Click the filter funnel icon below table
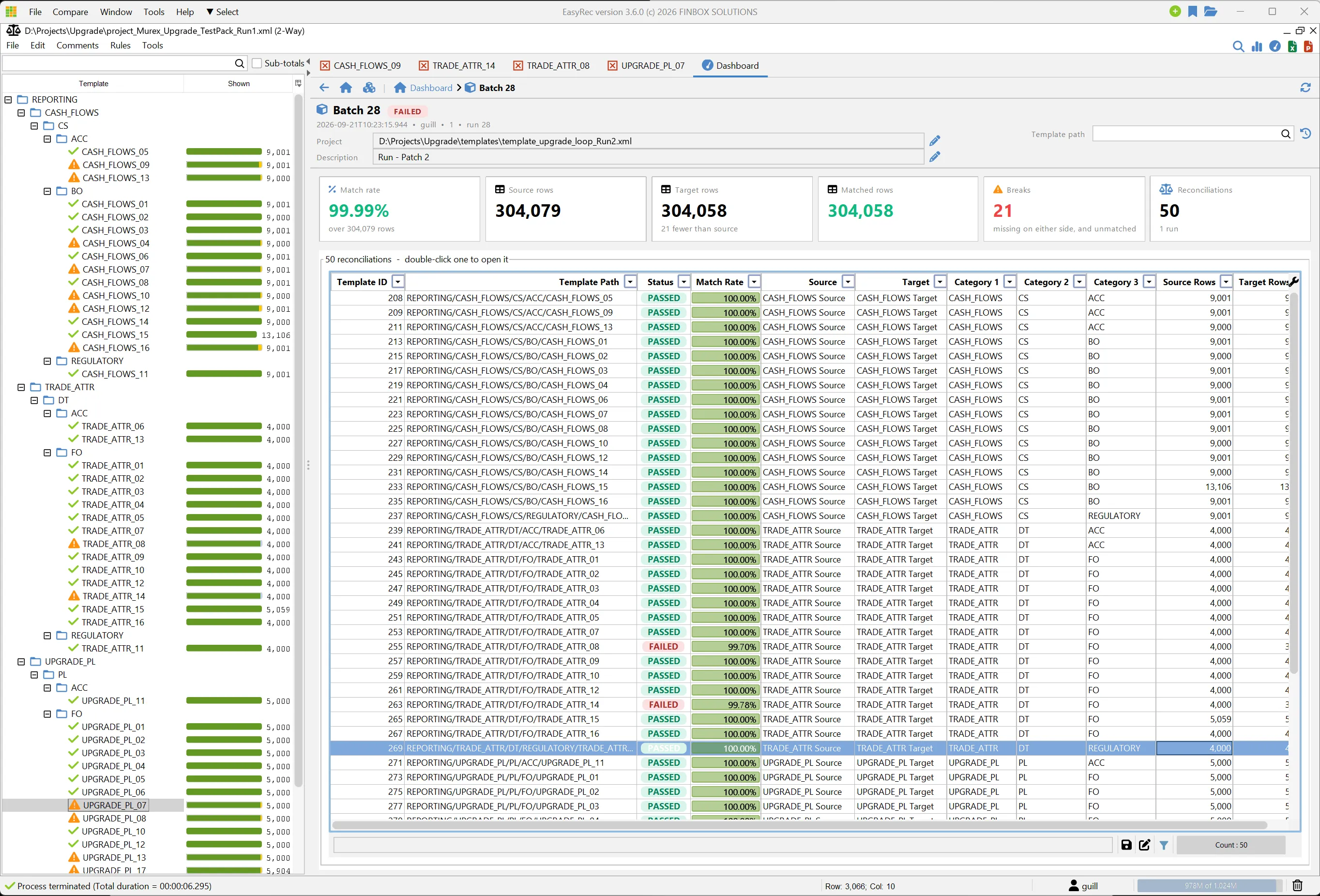The image size is (1320, 896). click(x=1164, y=846)
